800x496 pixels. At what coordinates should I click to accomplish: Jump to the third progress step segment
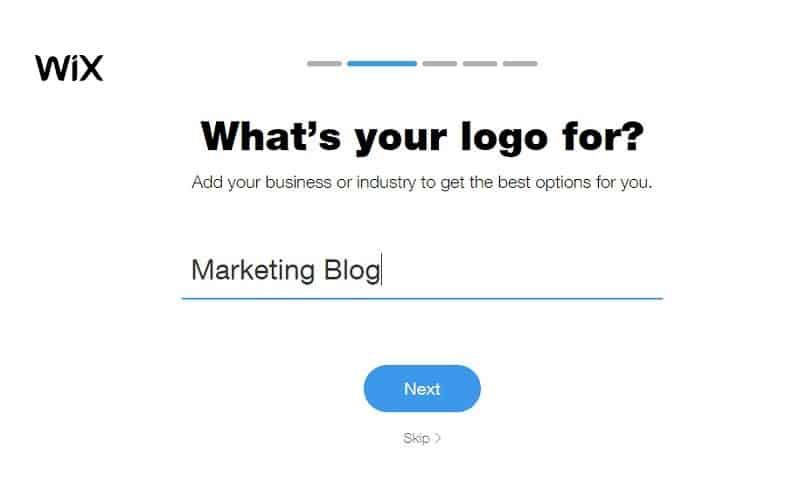pyautogui.click(x=440, y=64)
